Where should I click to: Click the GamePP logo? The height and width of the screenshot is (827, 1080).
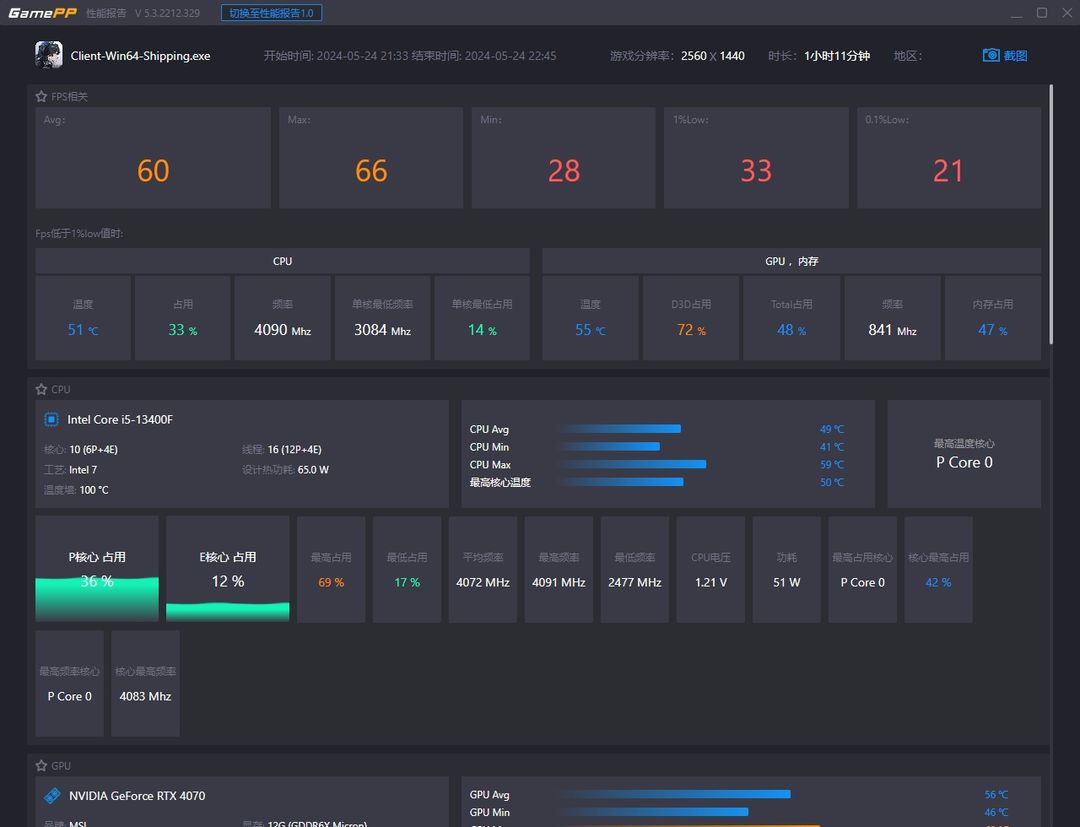point(42,12)
